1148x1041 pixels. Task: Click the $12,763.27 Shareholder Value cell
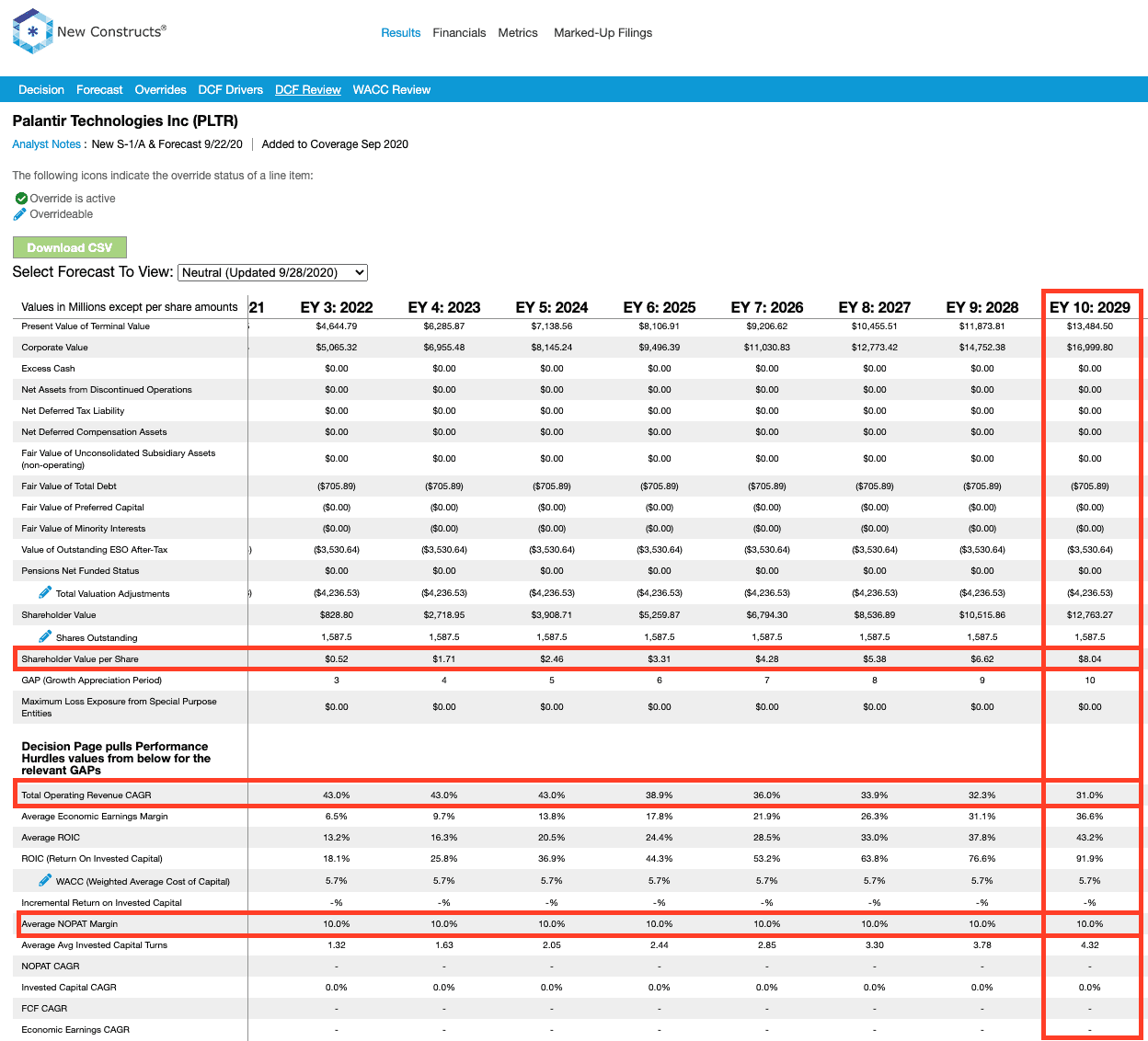[1090, 615]
